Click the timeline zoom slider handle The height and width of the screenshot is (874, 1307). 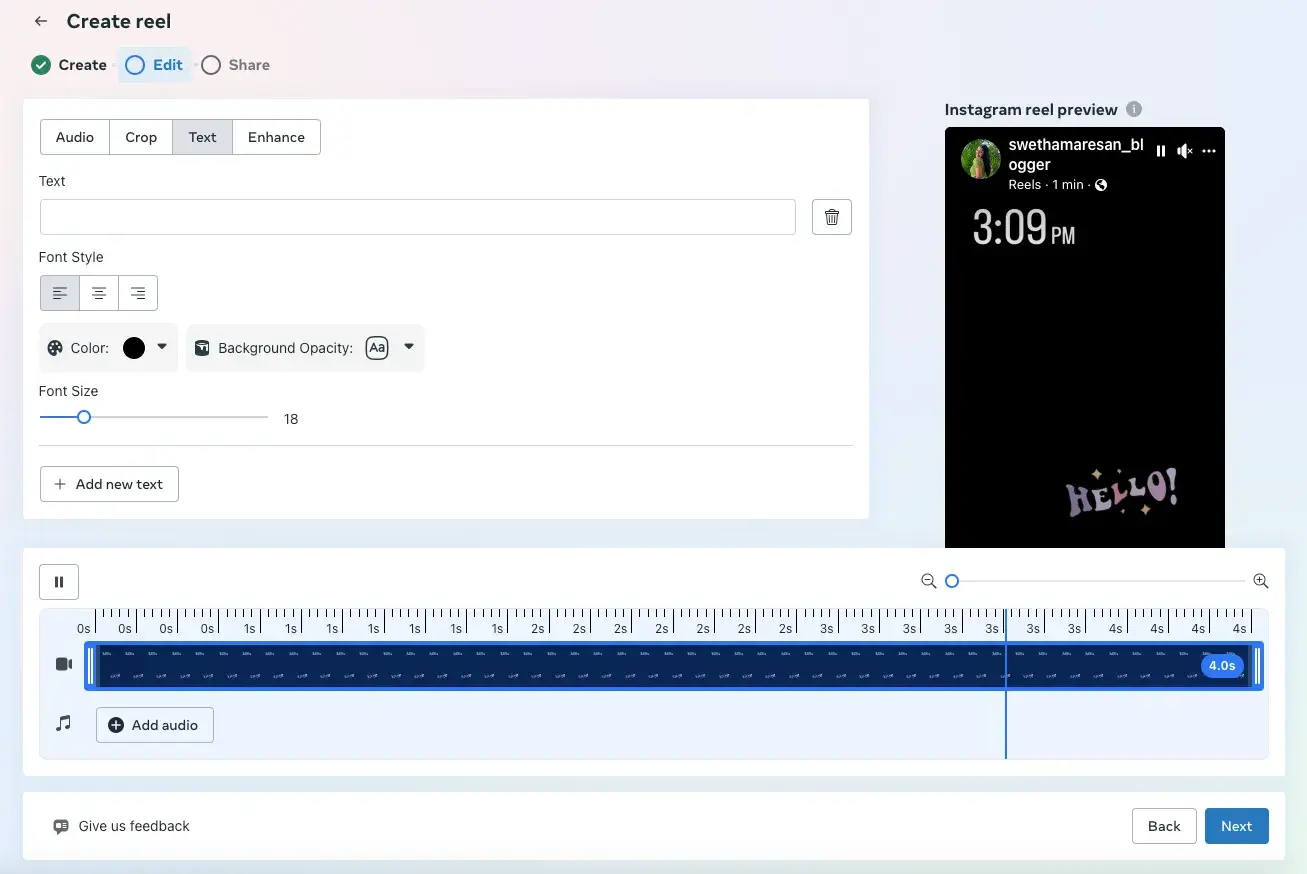click(952, 581)
